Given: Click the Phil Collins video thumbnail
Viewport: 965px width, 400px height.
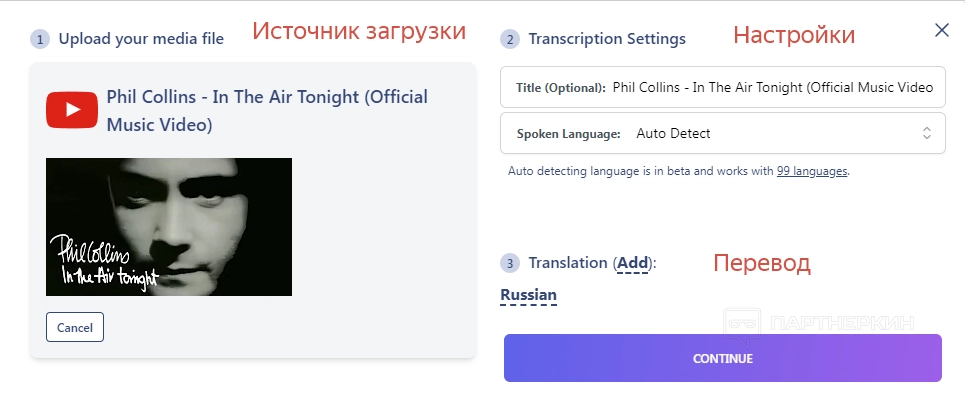Looking at the screenshot, I should pyautogui.click(x=169, y=227).
